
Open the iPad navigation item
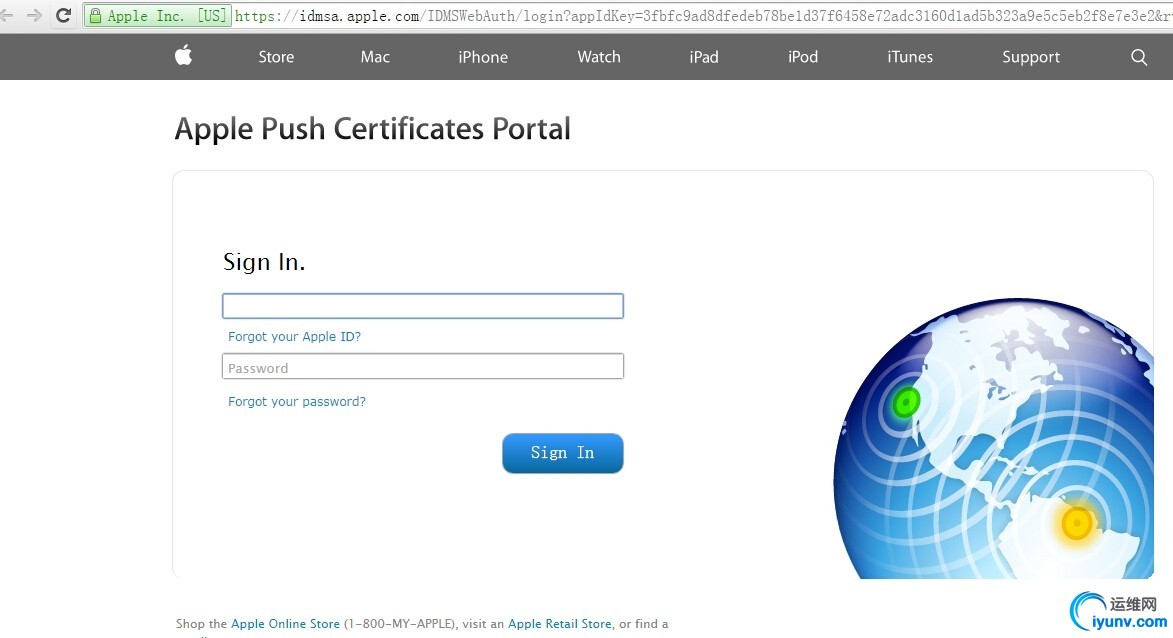[703, 57]
